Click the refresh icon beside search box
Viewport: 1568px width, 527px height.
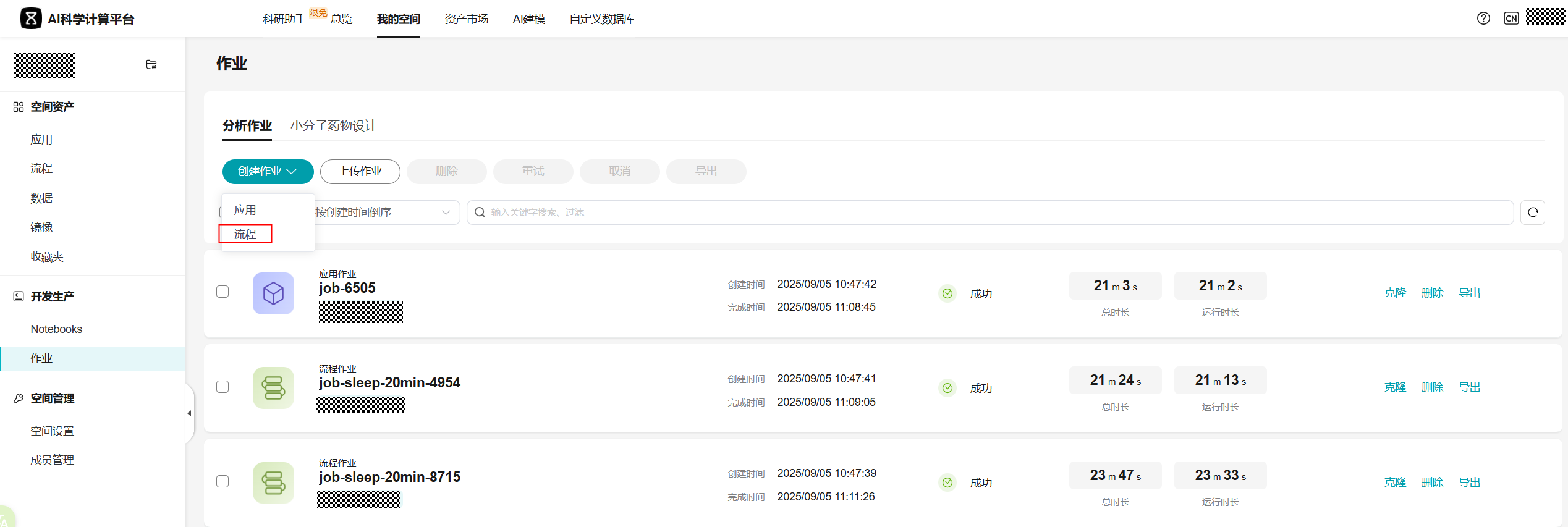(1533, 213)
